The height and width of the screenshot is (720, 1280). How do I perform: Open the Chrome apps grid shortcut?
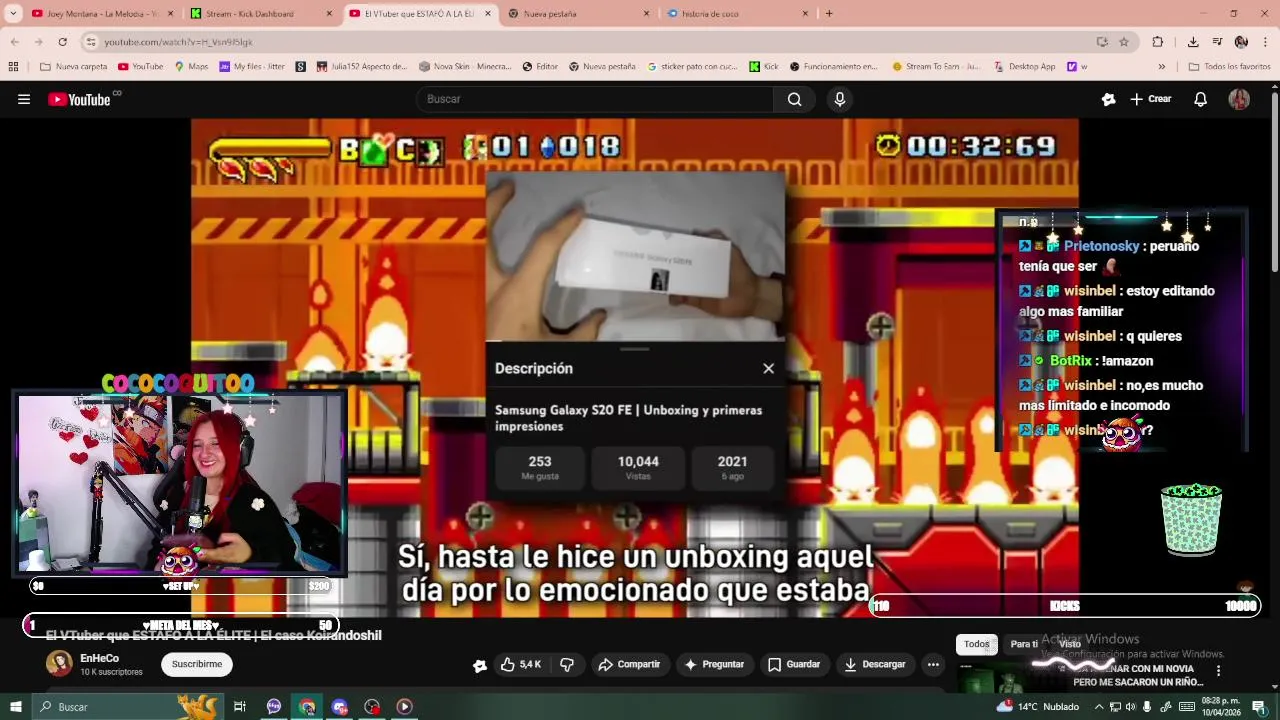coord(13,67)
